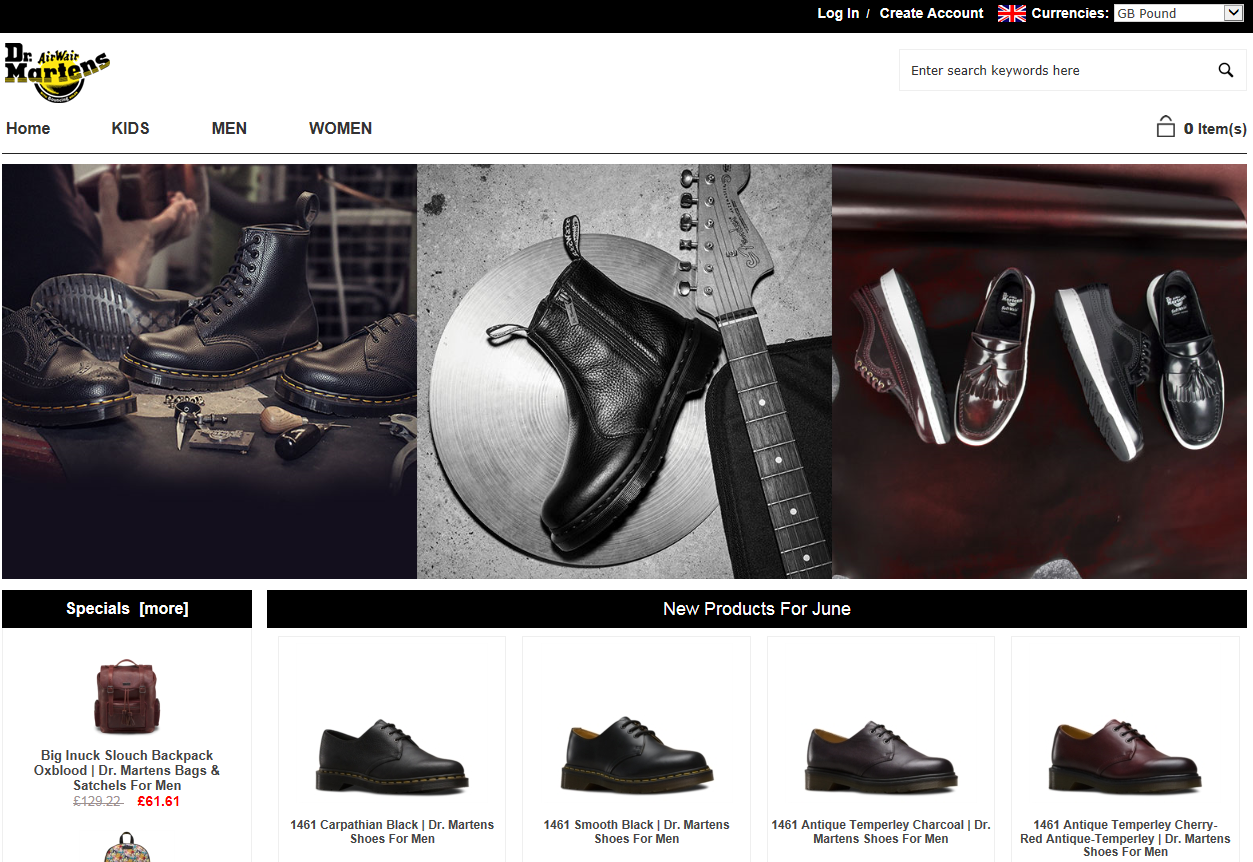Open the KIDS category menu
Image resolution: width=1253 pixels, height=862 pixels.
click(130, 128)
